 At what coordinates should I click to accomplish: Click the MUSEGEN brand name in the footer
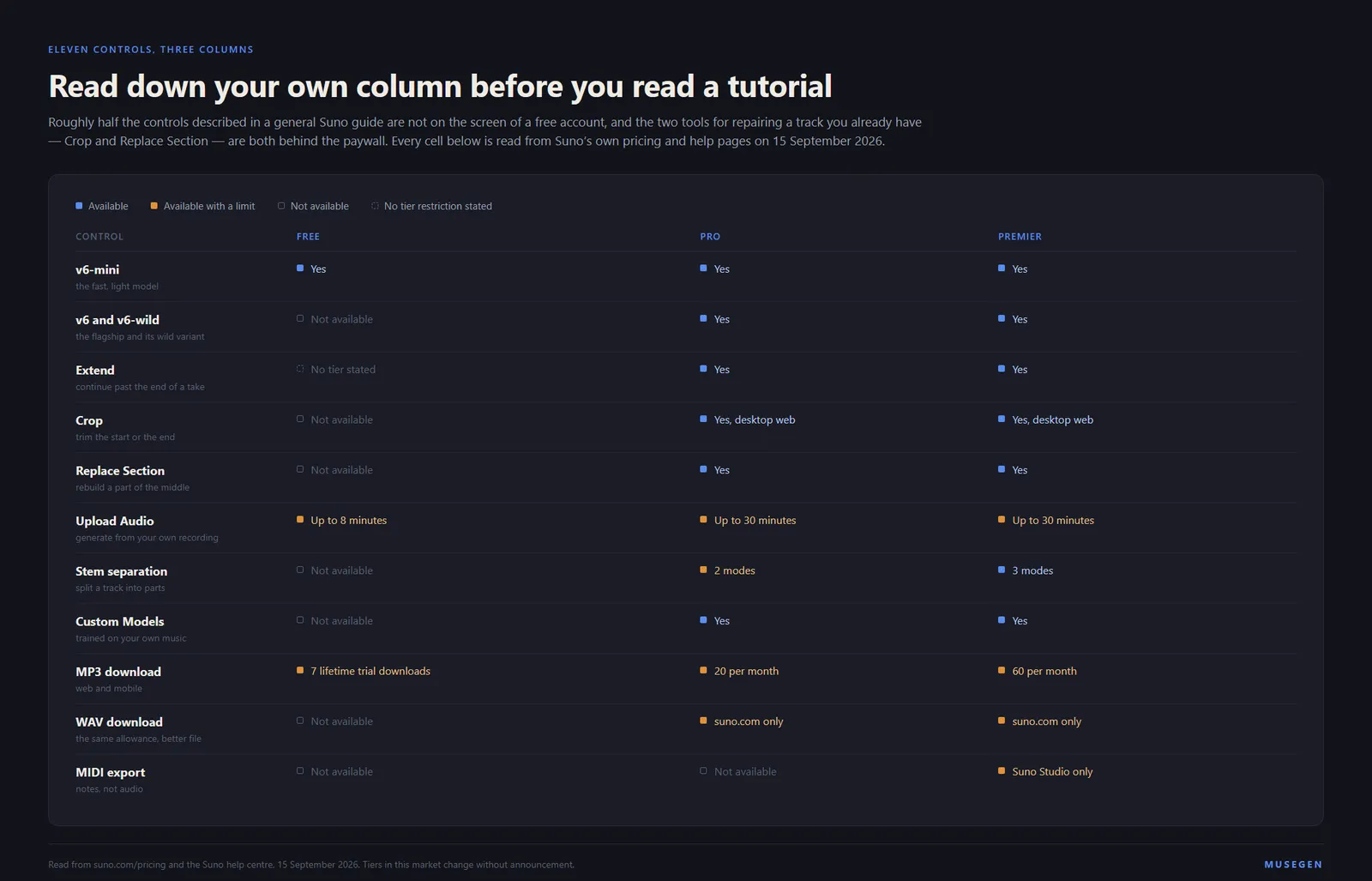pyautogui.click(x=1293, y=865)
